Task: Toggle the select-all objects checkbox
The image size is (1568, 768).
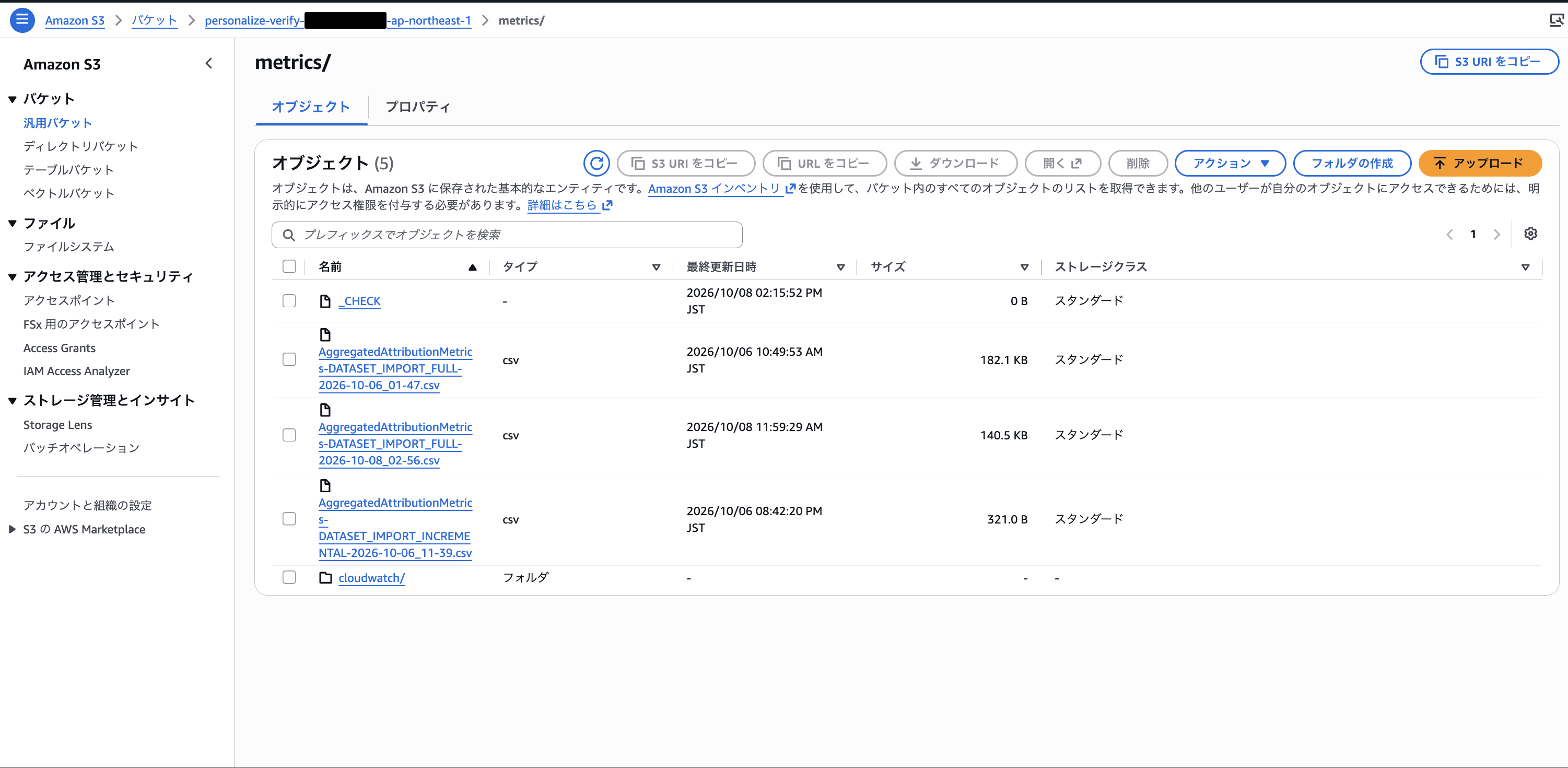Action: (289, 267)
